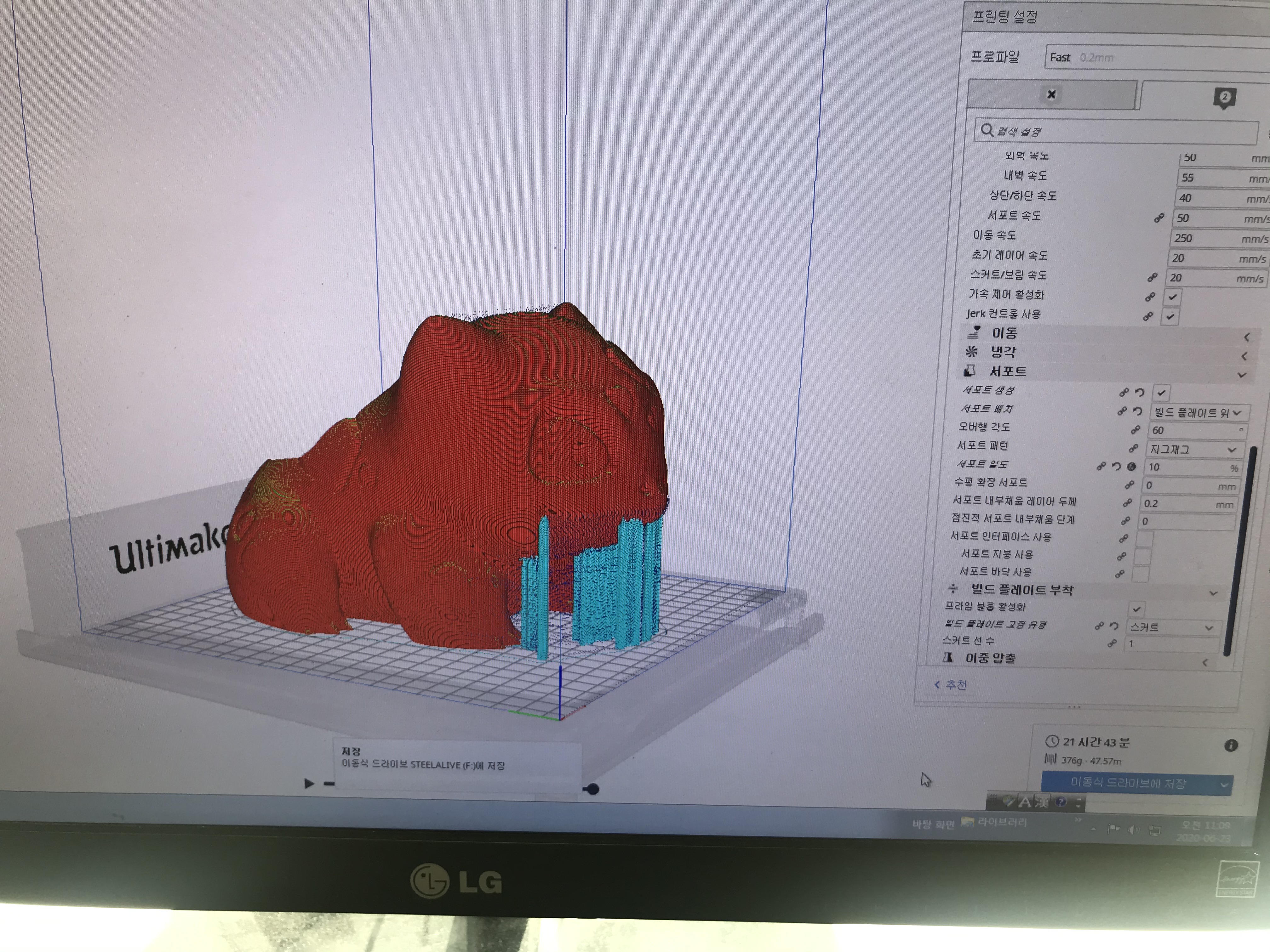Click the 냉각 cooling fan icon

pos(972,351)
